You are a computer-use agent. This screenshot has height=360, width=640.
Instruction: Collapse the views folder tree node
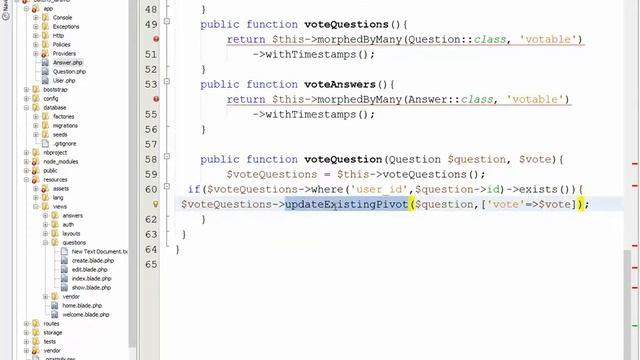[x=36, y=207]
